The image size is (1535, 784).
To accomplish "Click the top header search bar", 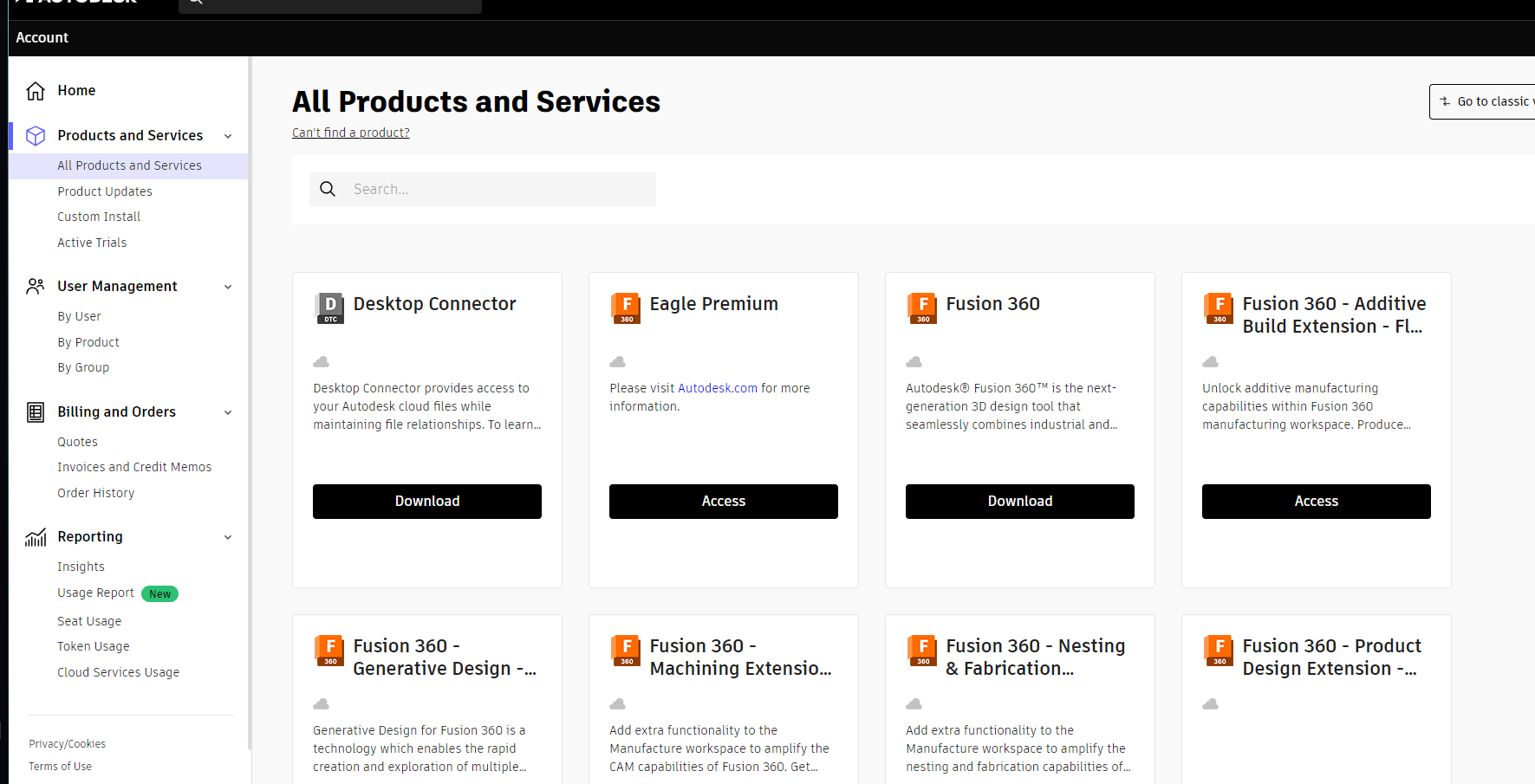I will tap(330, 5).
